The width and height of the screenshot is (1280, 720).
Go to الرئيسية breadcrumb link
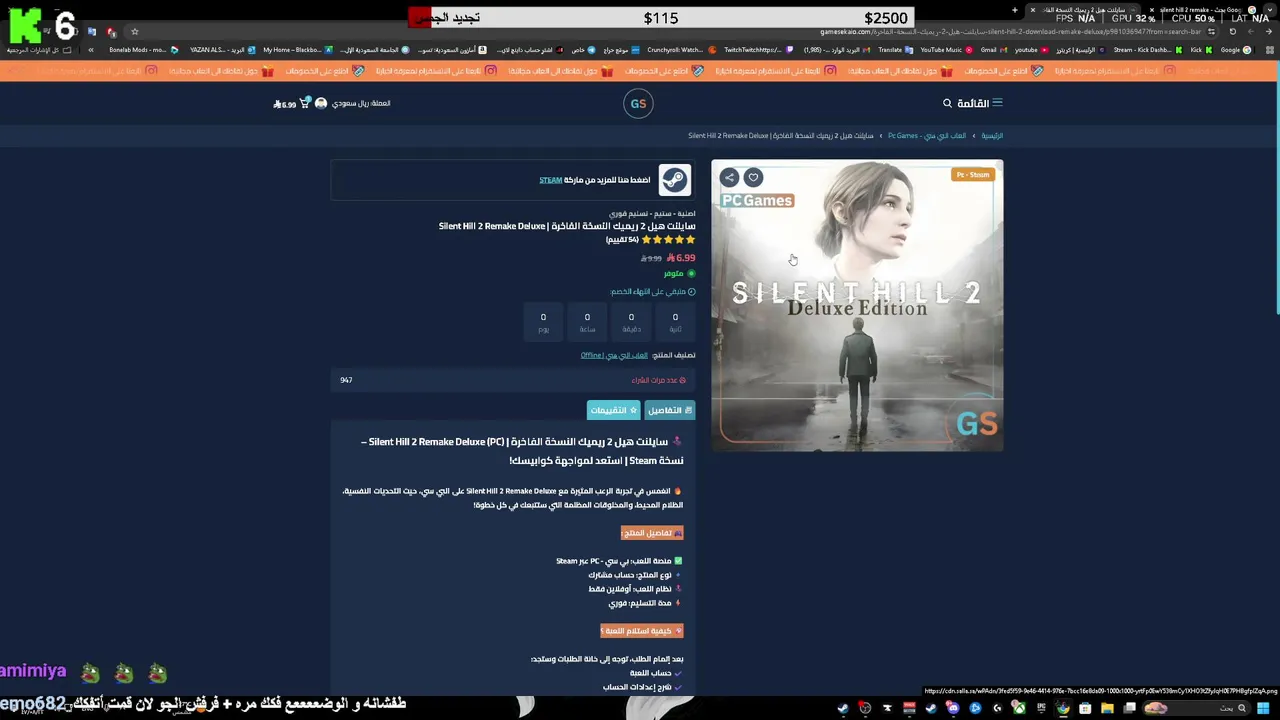[991, 135]
